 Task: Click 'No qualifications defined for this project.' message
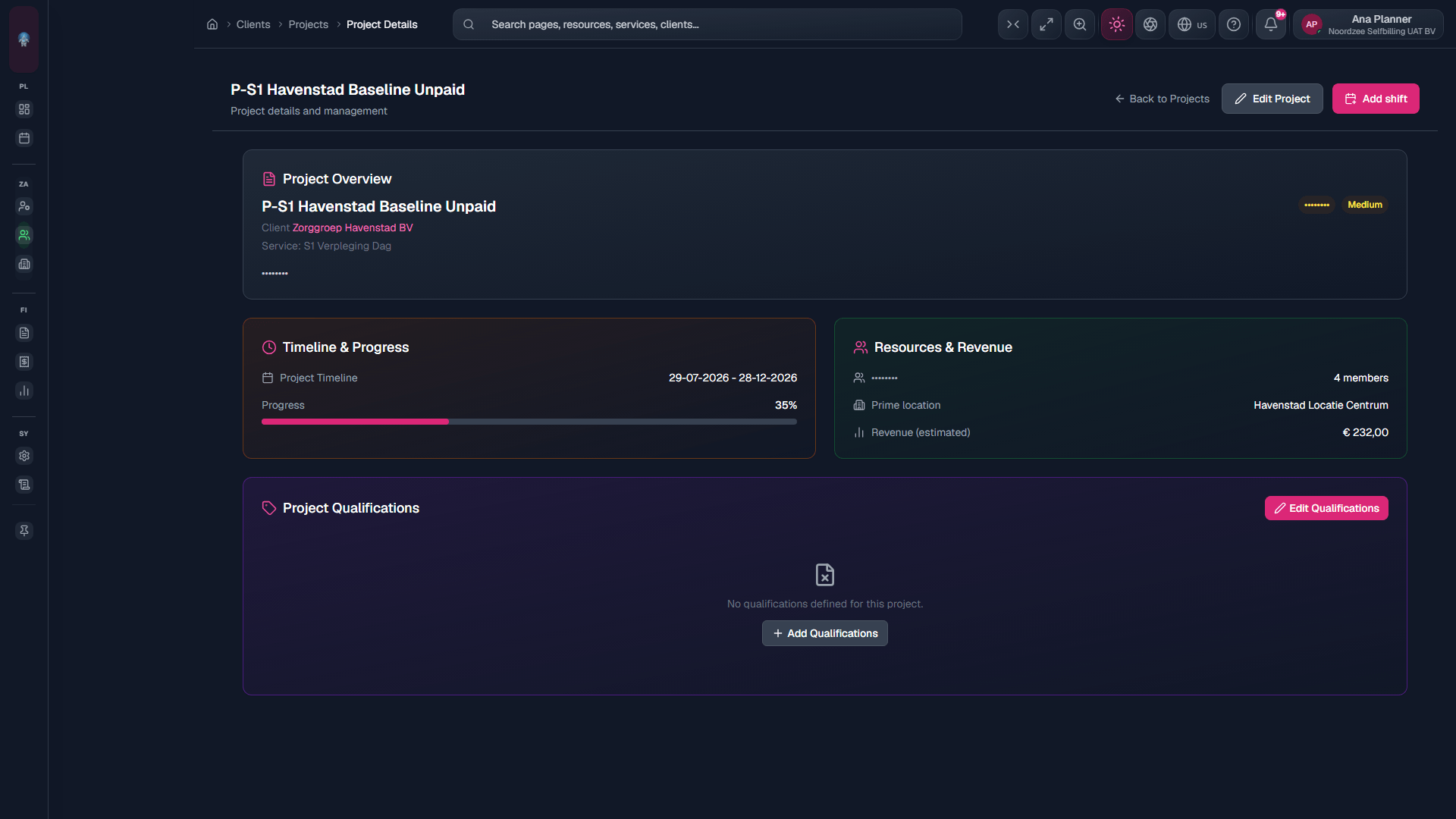click(x=825, y=604)
